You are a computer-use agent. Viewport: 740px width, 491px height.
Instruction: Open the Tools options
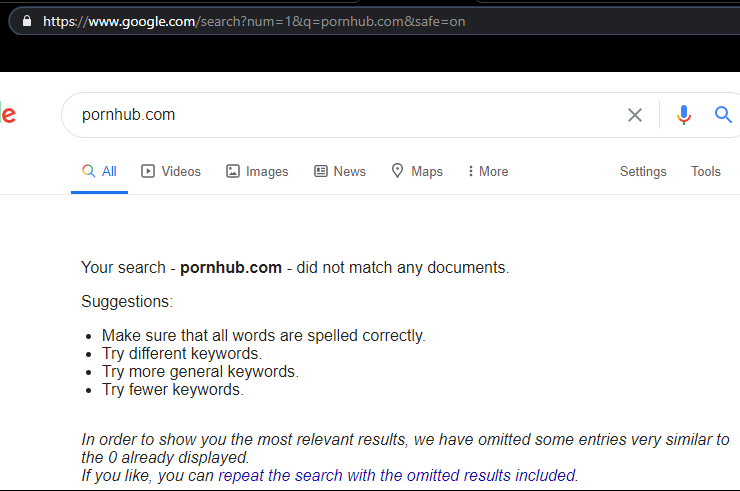pyautogui.click(x=706, y=171)
